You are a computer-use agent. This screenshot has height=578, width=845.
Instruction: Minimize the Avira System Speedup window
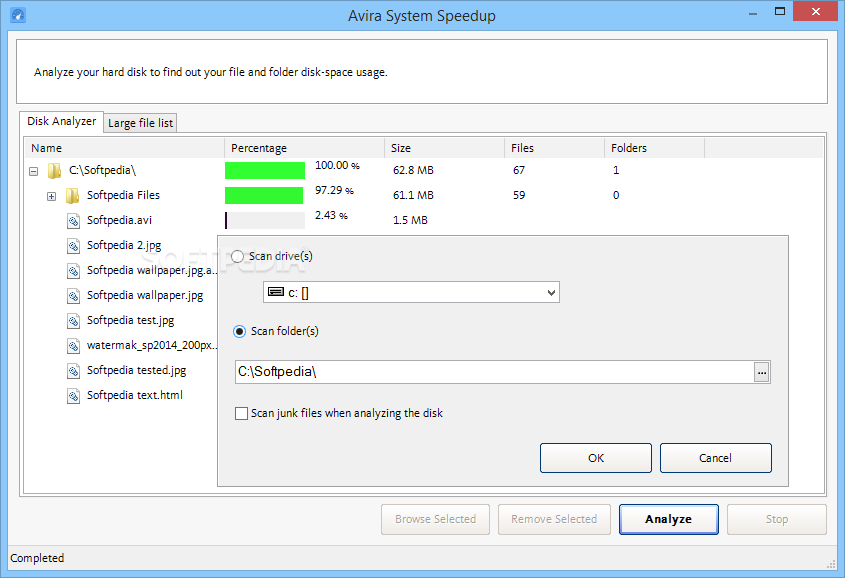coord(753,13)
